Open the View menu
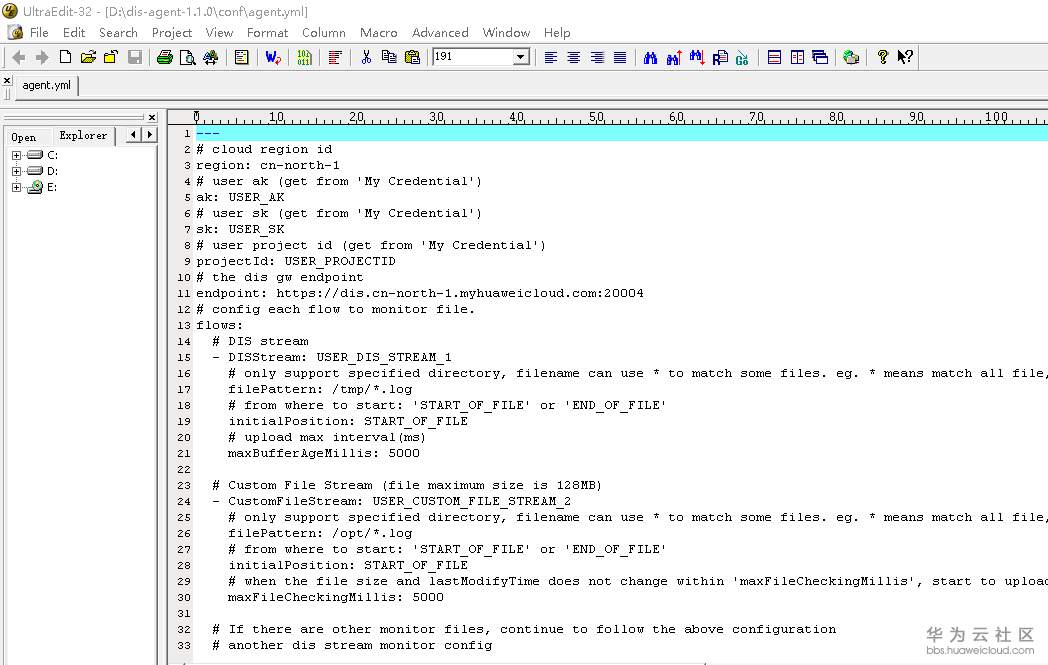1048x665 pixels. pyautogui.click(x=219, y=33)
